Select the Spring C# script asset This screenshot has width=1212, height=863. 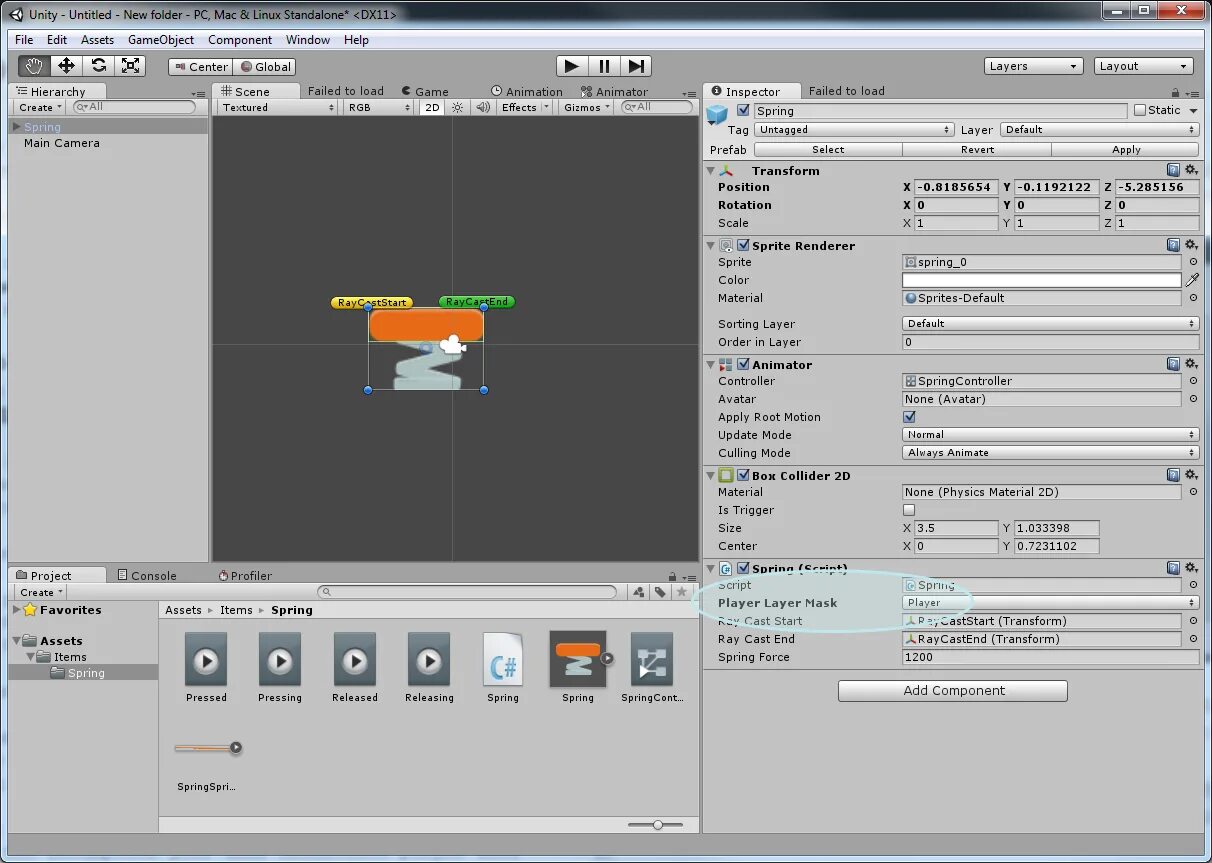point(503,667)
